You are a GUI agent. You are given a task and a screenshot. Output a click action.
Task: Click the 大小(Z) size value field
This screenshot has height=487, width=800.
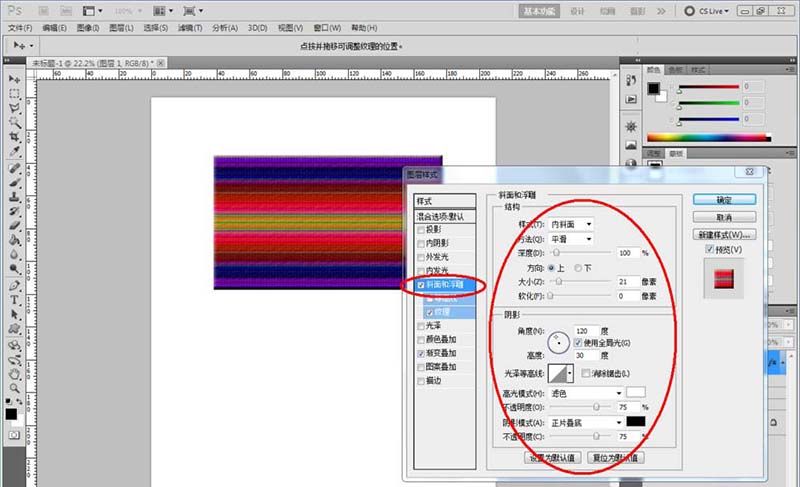point(628,281)
